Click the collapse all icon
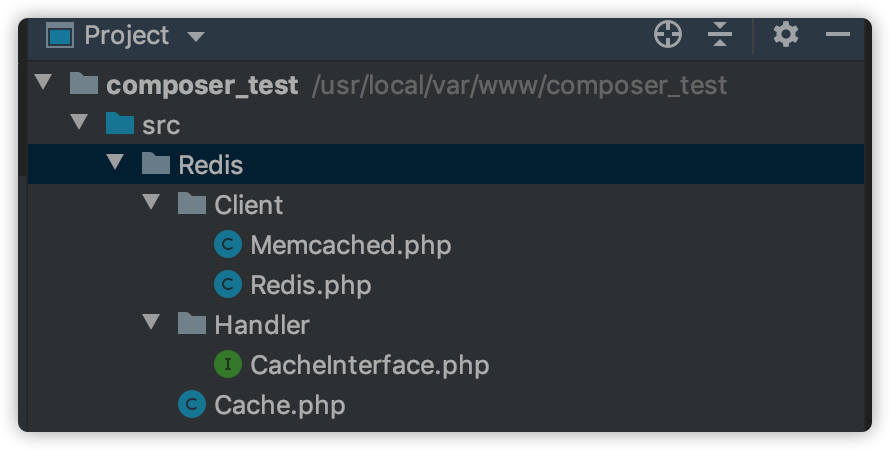Screen dimensions: 890x450 tap(720, 35)
